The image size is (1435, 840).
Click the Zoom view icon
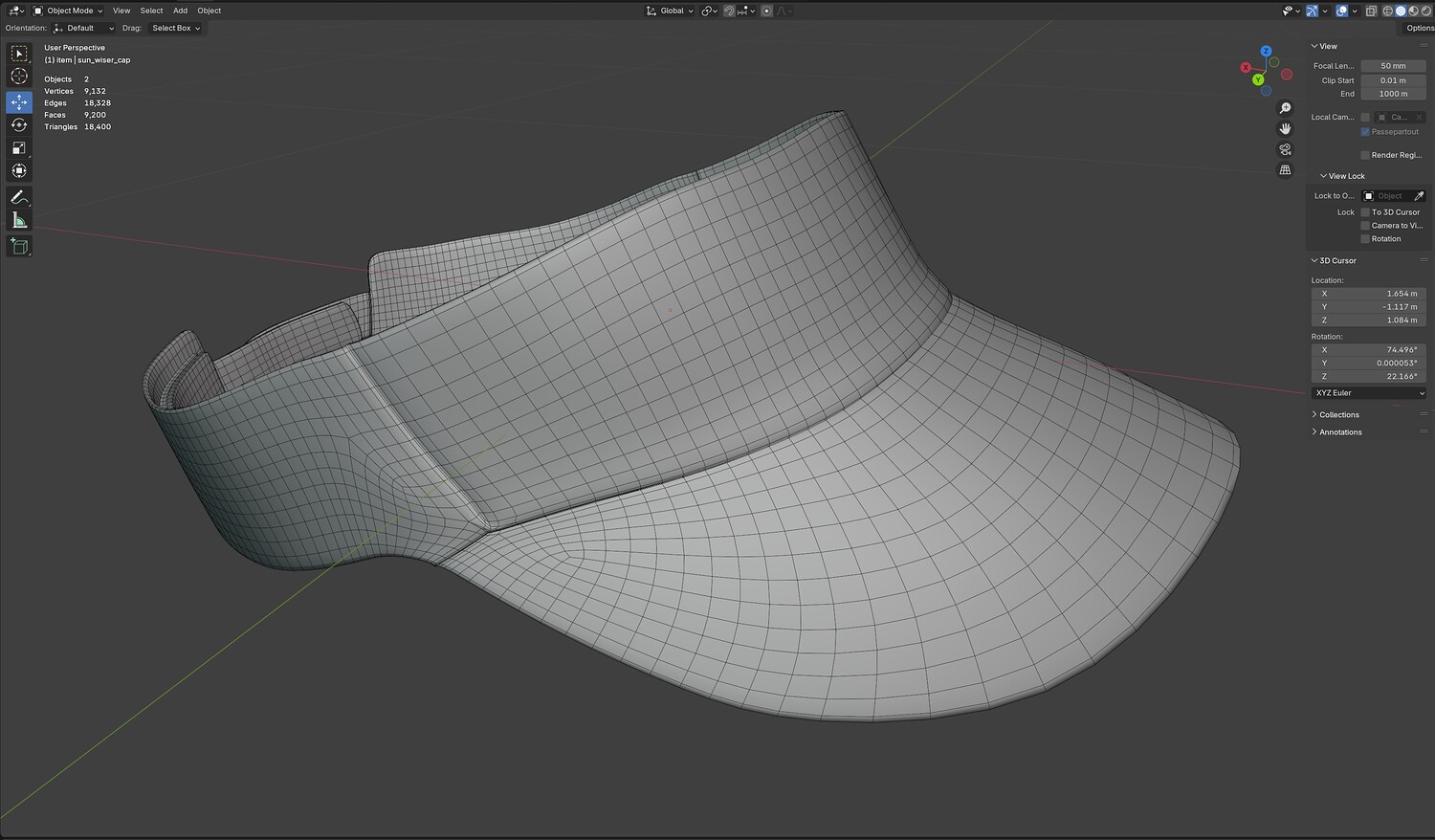[x=1285, y=108]
